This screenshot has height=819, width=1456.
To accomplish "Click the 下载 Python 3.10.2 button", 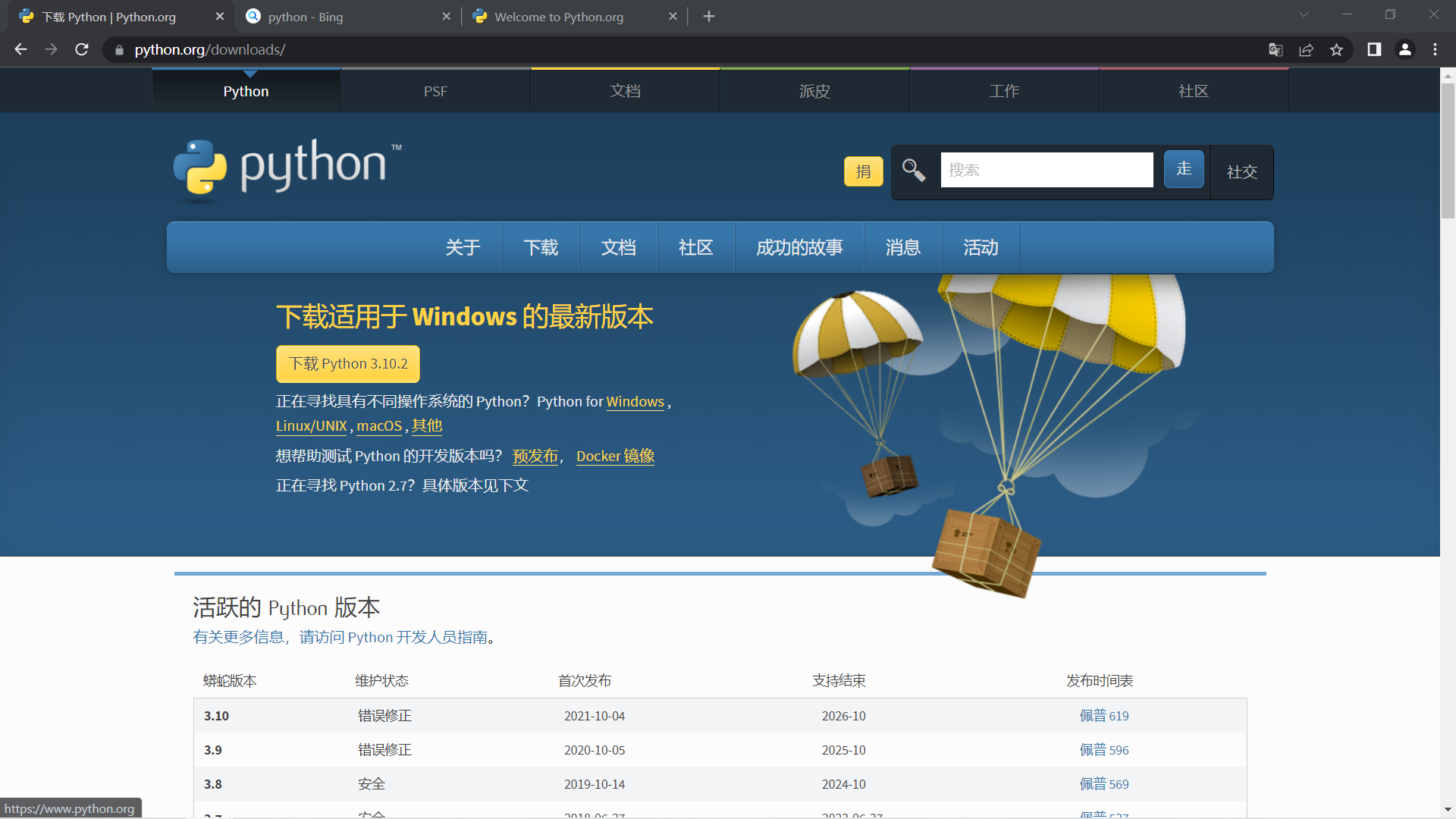I will (348, 364).
